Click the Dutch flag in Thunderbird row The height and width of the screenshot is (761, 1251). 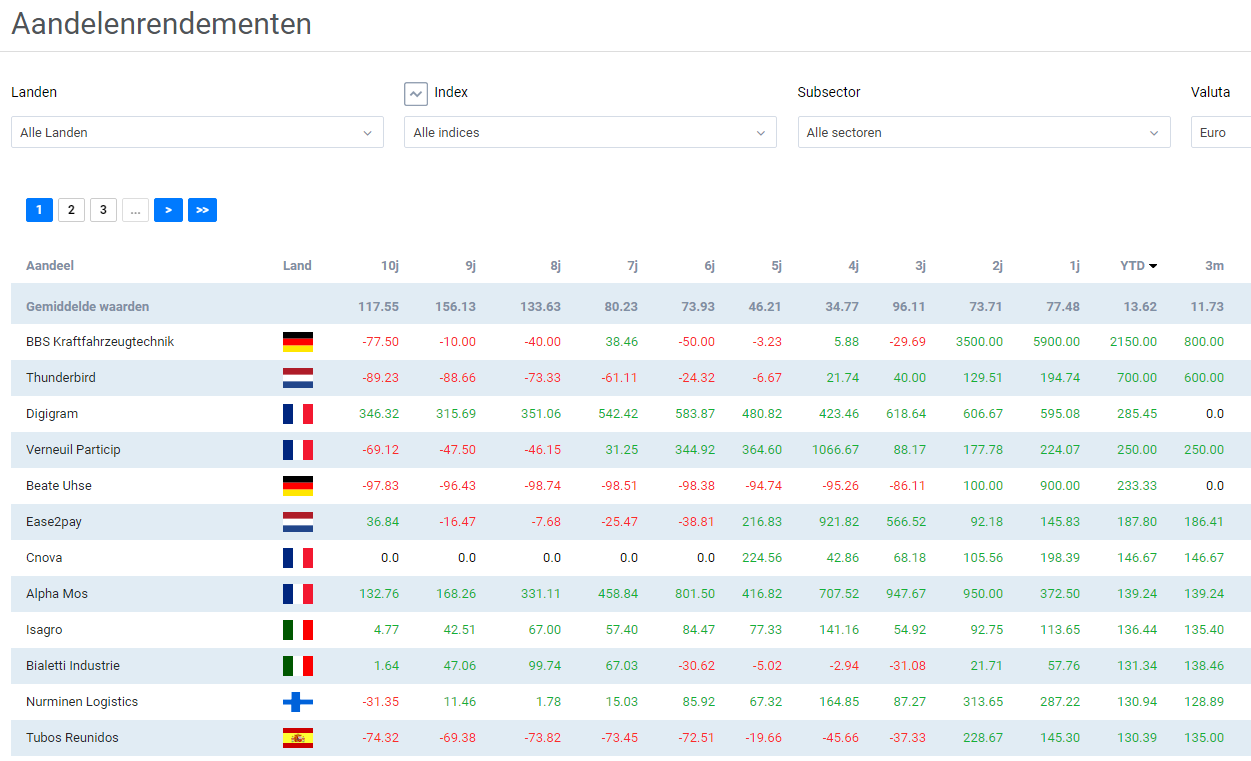click(x=298, y=378)
